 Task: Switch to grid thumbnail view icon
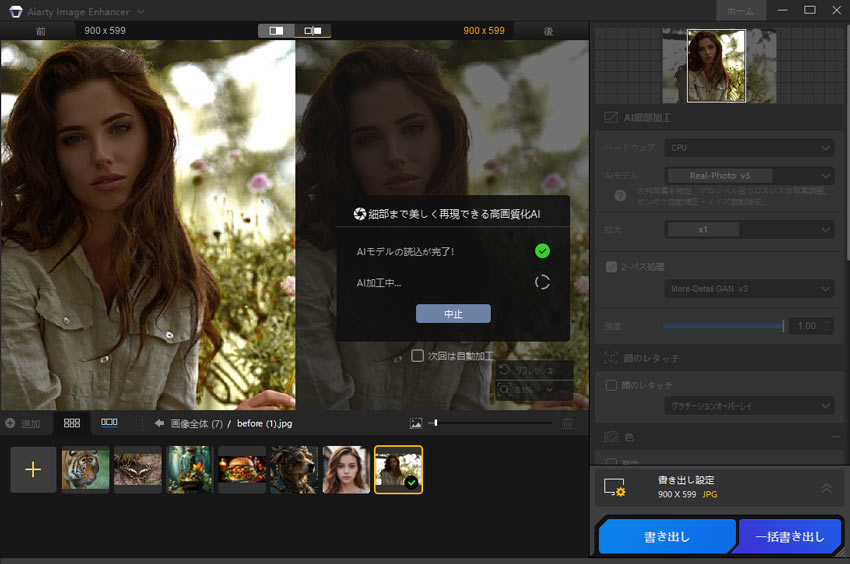[x=71, y=423]
